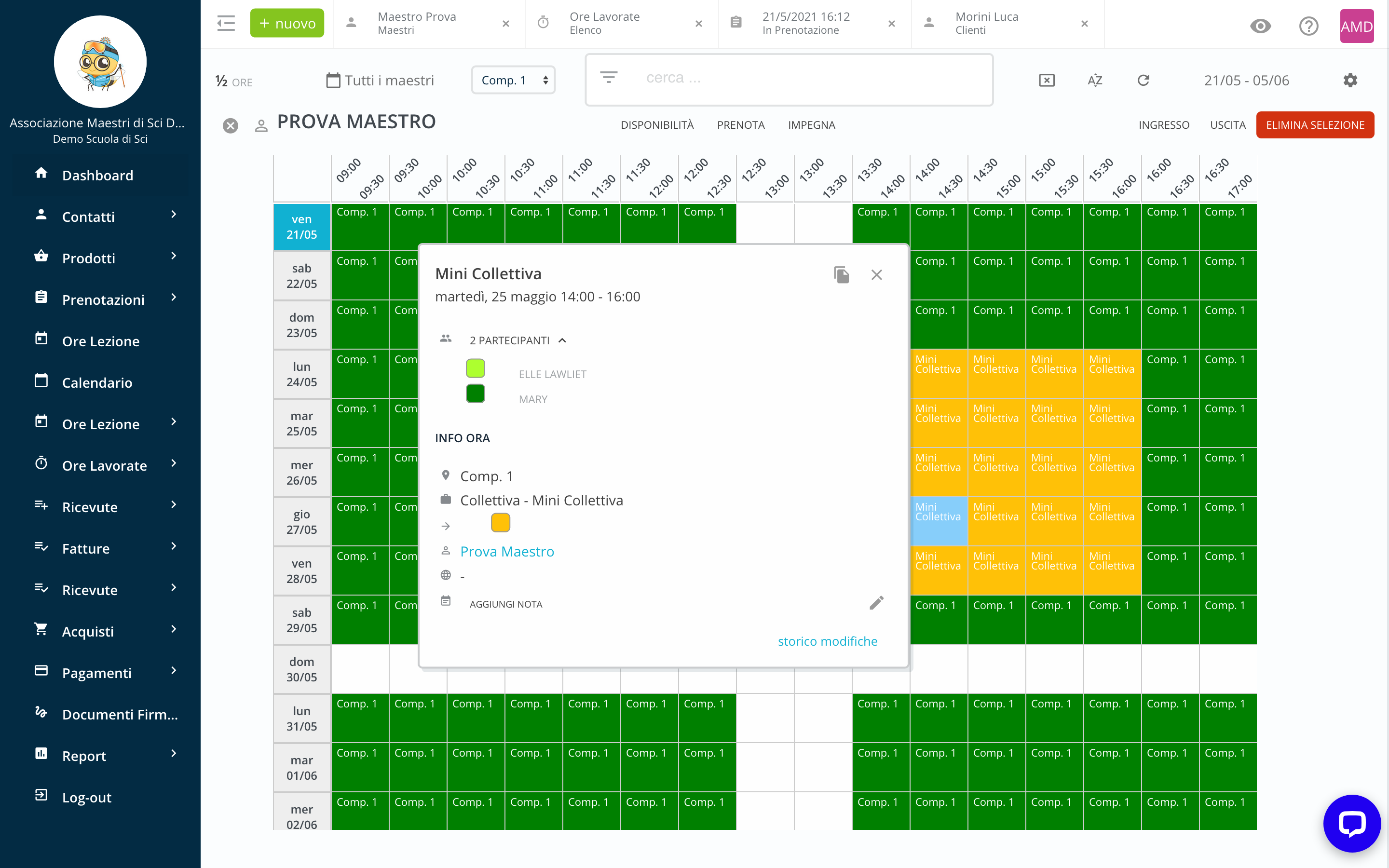The width and height of the screenshot is (1389, 868).
Task: Open the storico modifiche link
Action: click(827, 641)
